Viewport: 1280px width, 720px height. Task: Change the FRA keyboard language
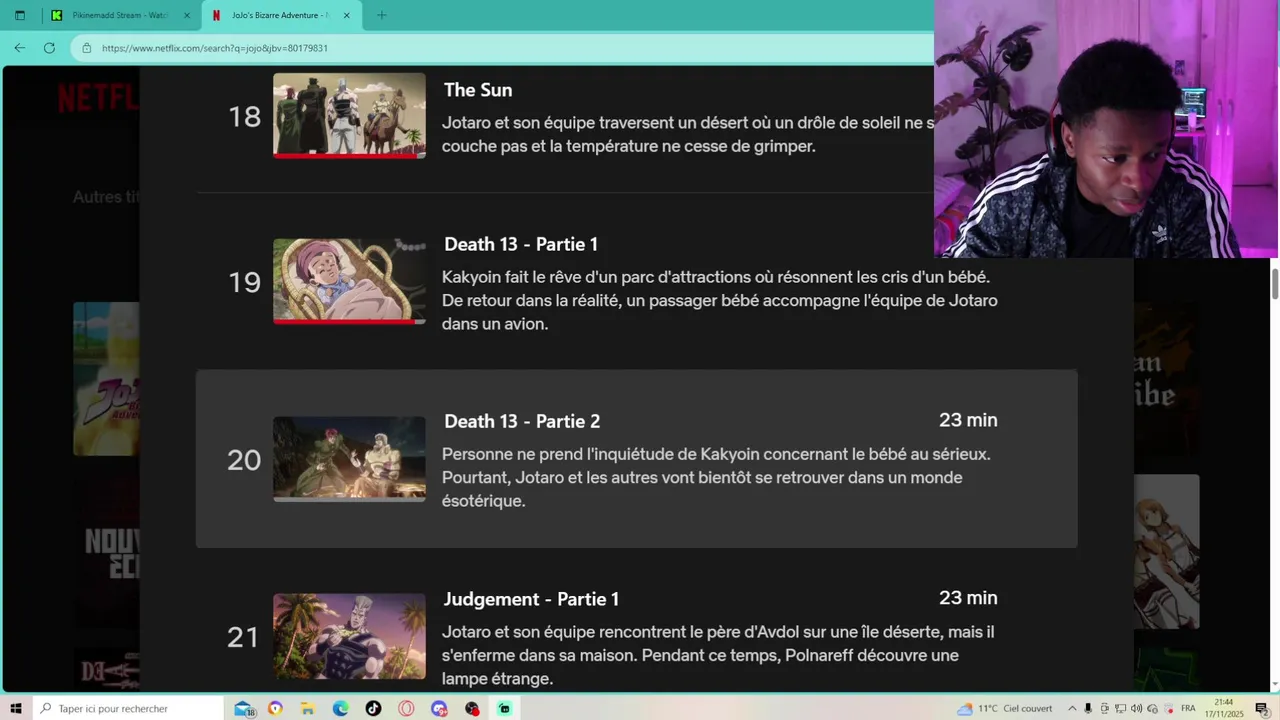(1188, 708)
